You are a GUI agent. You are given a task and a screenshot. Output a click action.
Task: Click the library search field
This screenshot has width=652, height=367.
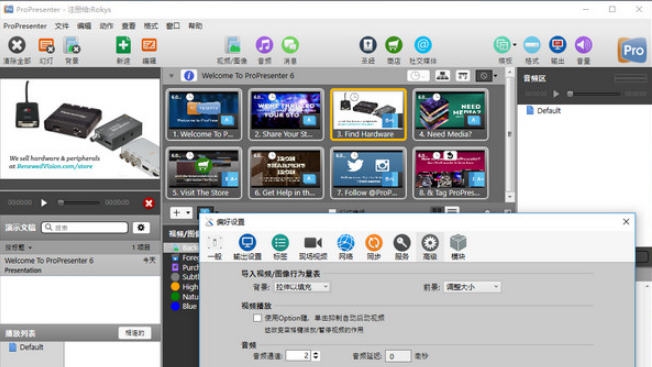[85, 227]
